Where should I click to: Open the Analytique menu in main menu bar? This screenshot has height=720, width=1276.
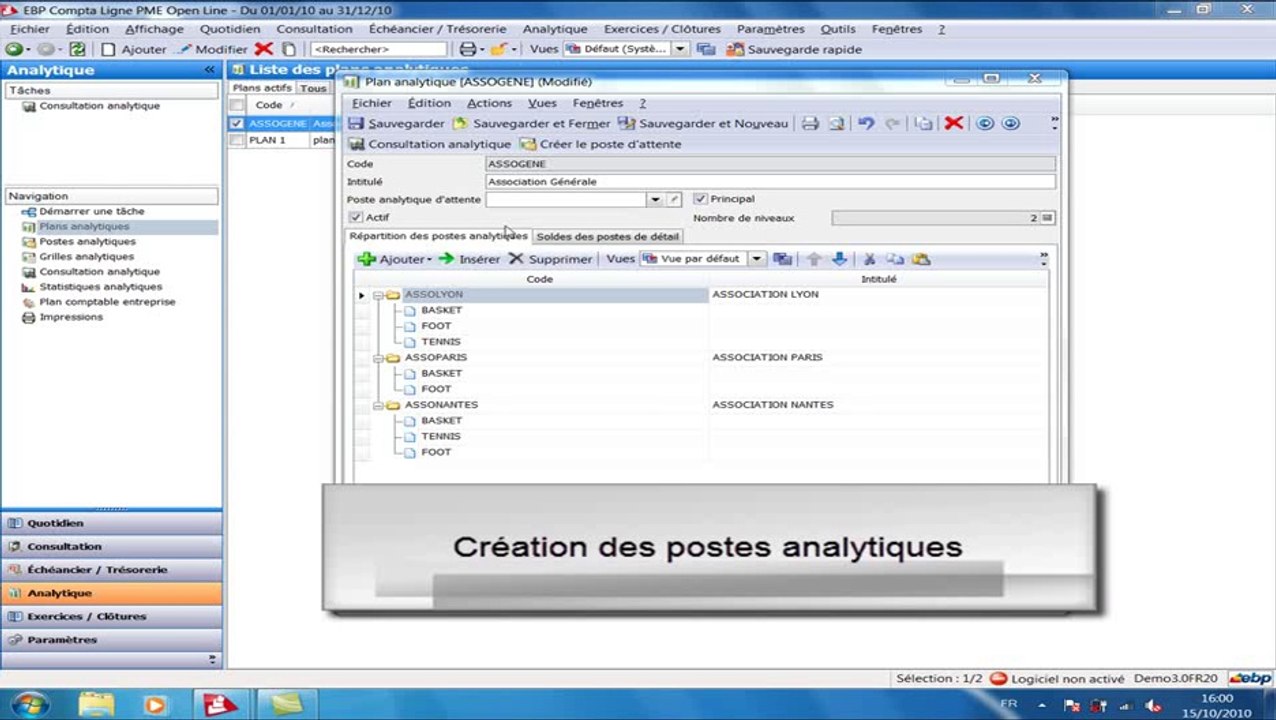(555, 29)
